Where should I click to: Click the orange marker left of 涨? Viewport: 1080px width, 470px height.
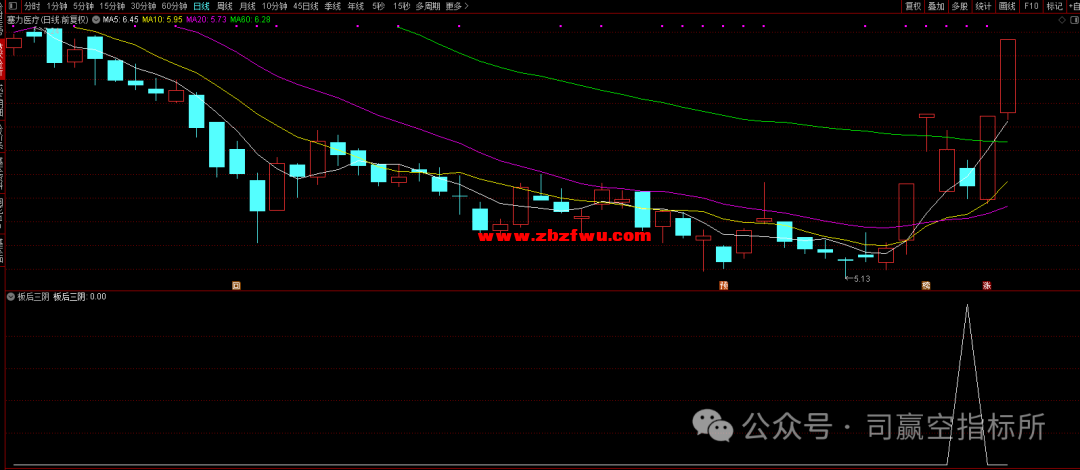click(x=926, y=285)
